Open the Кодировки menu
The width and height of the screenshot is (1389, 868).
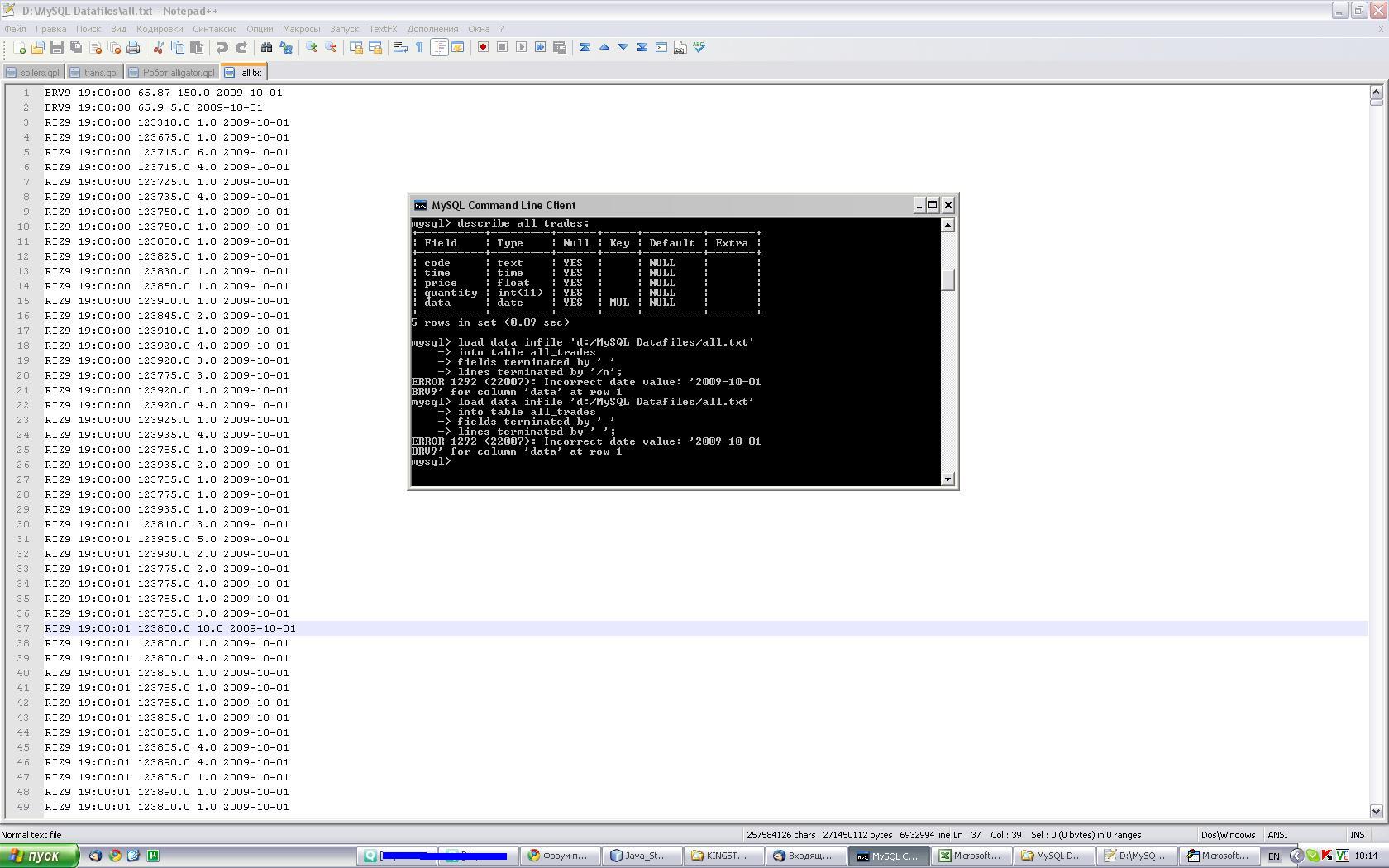(x=159, y=29)
